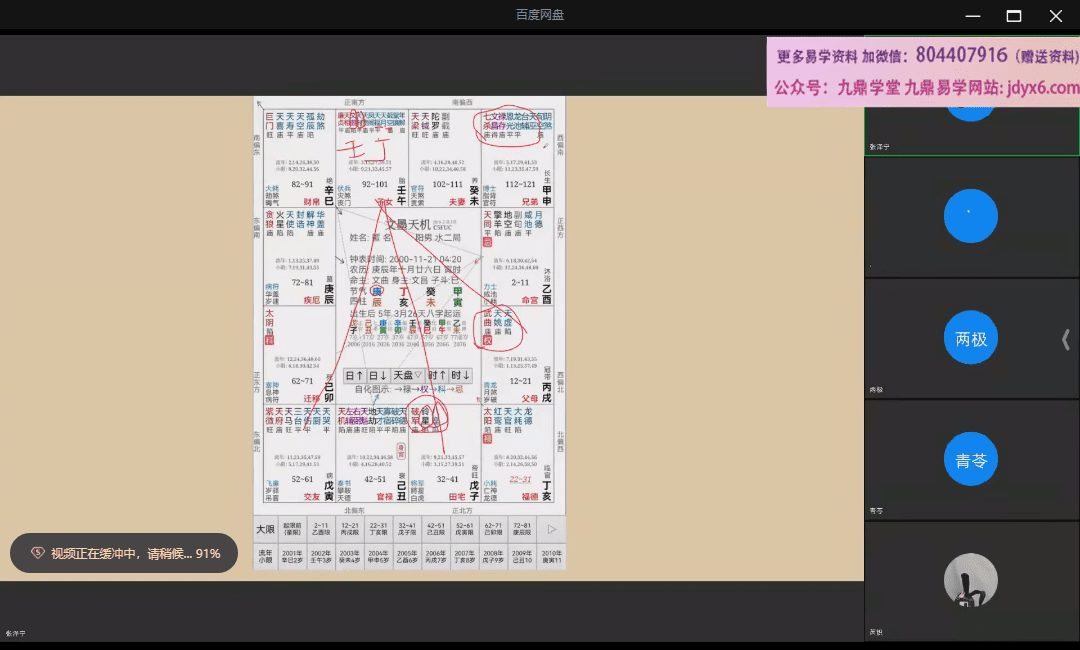
Task: Choose the 42~51 己丑限 period
Action: (x=436, y=528)
